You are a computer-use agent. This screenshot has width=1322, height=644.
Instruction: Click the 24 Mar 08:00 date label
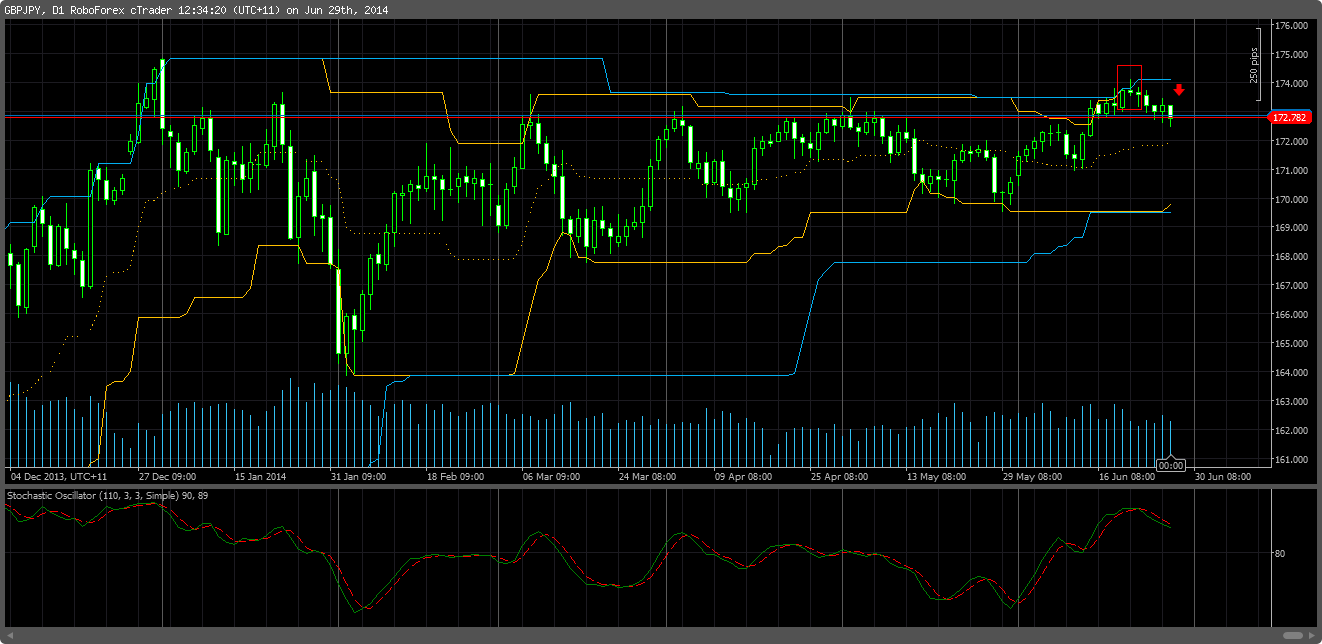pos(647,476)
